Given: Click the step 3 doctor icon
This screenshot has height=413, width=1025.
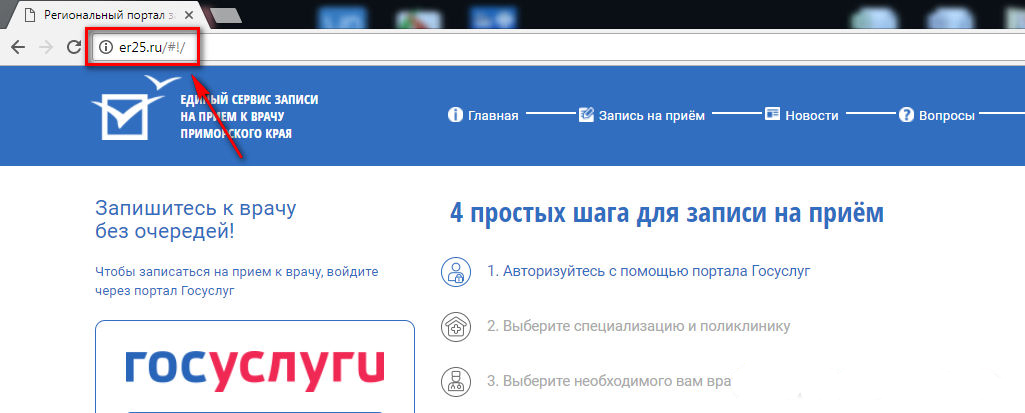Looking at the screenshot, I should pyautogui.click(x=455, y=381).
